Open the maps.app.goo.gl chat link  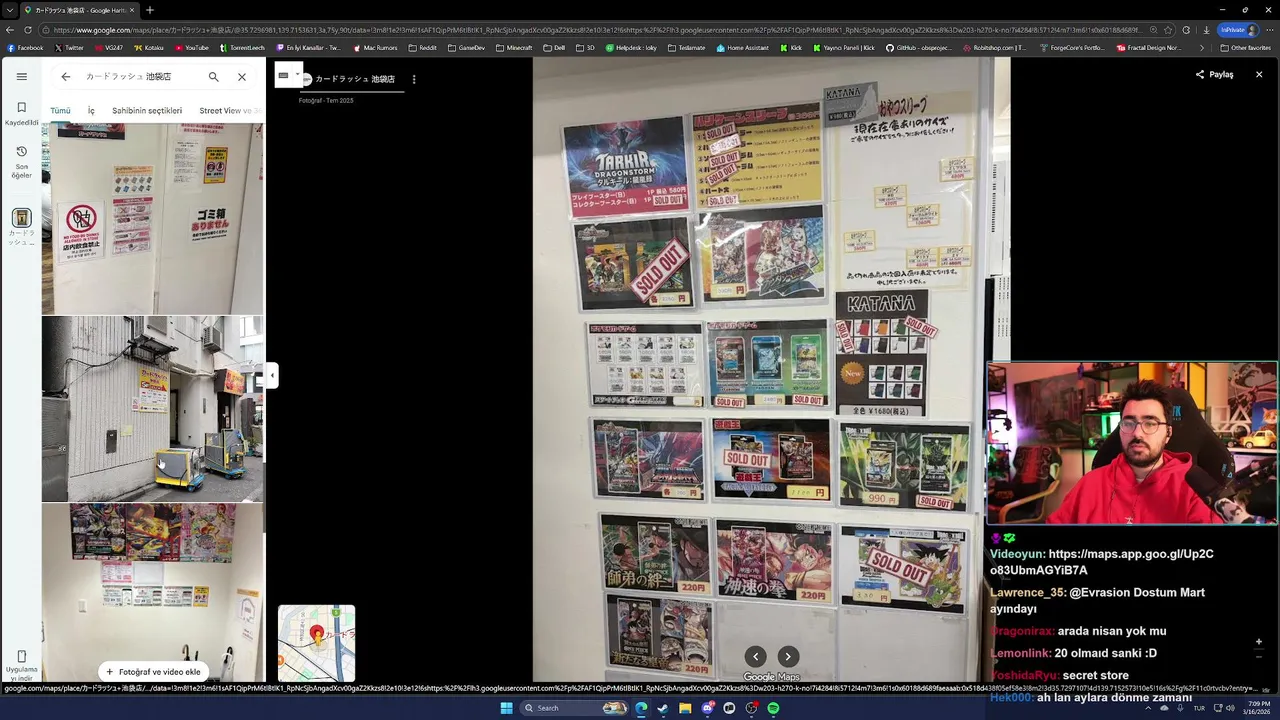[x=1102, y=562]
